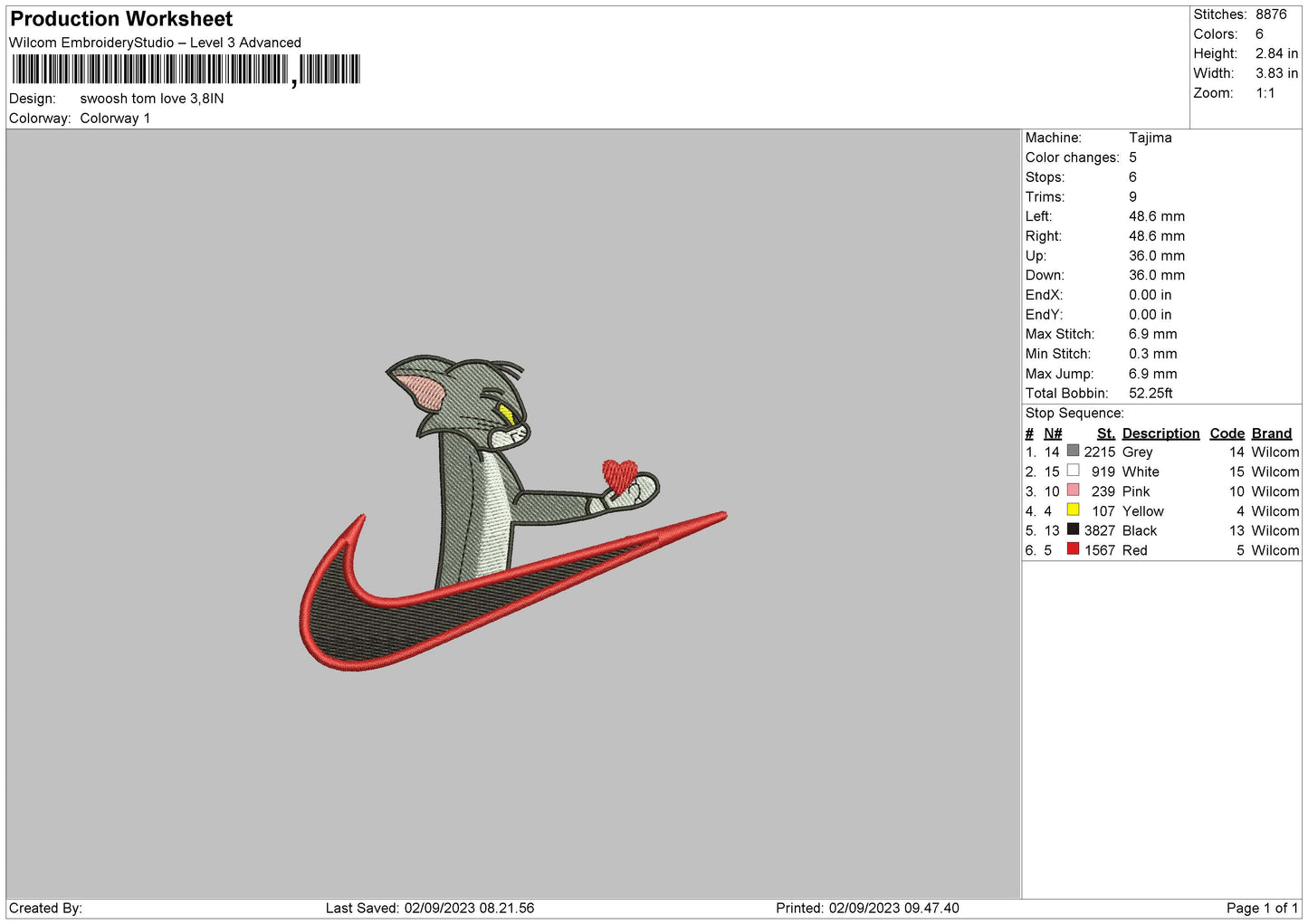Click the Grey thread color swatch
This screenshot has width=1308, height=924.
(x=1073, y=451)
